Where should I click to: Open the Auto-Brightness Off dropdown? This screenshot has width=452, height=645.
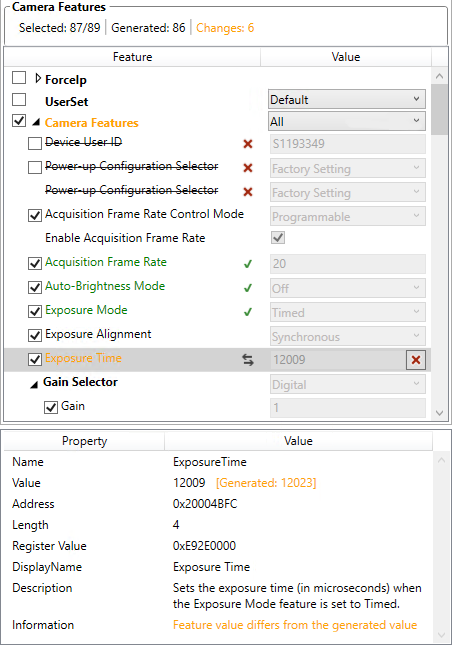click(348, 288)
